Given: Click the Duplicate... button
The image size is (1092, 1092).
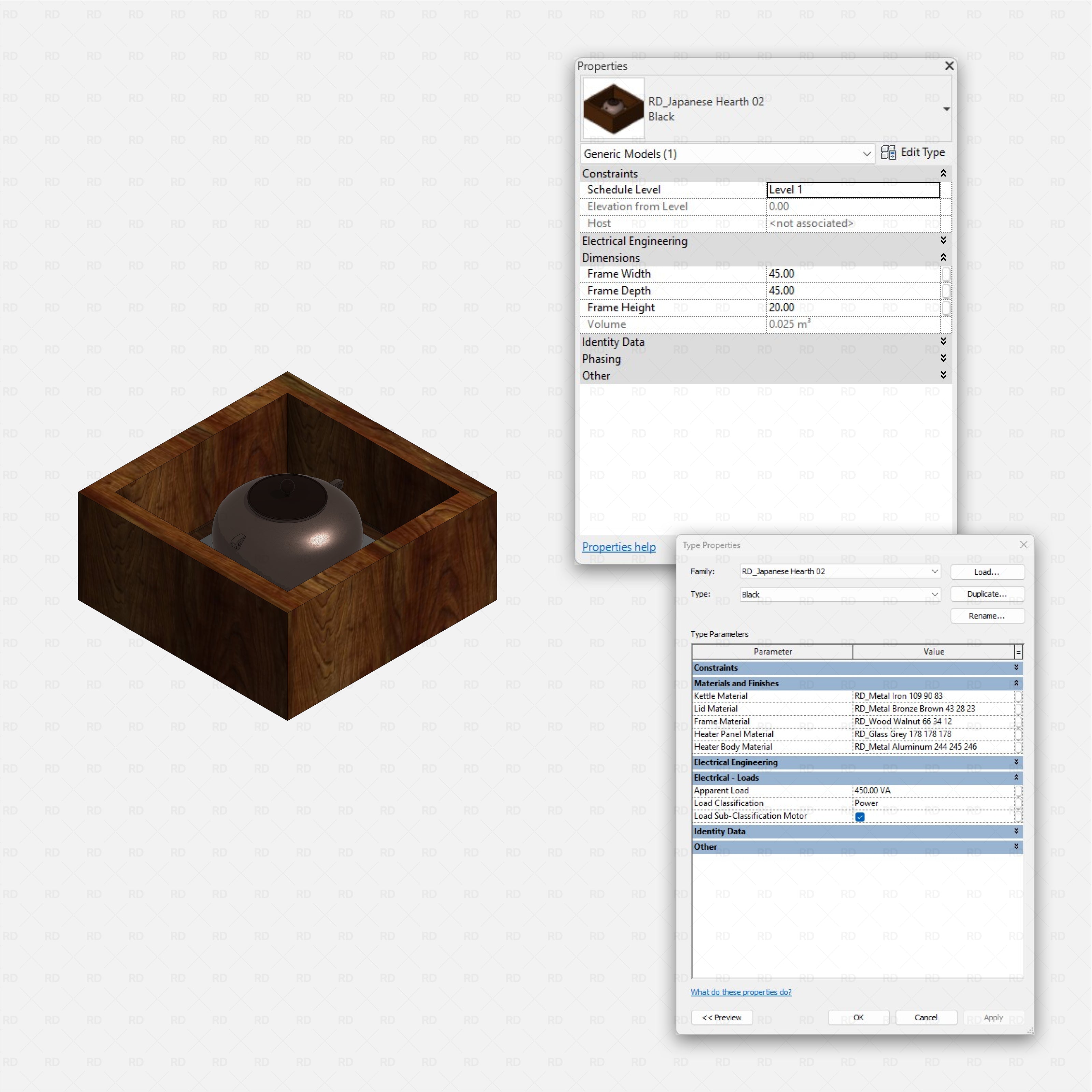Looking at the screenshot, I should tap(987, 594).
